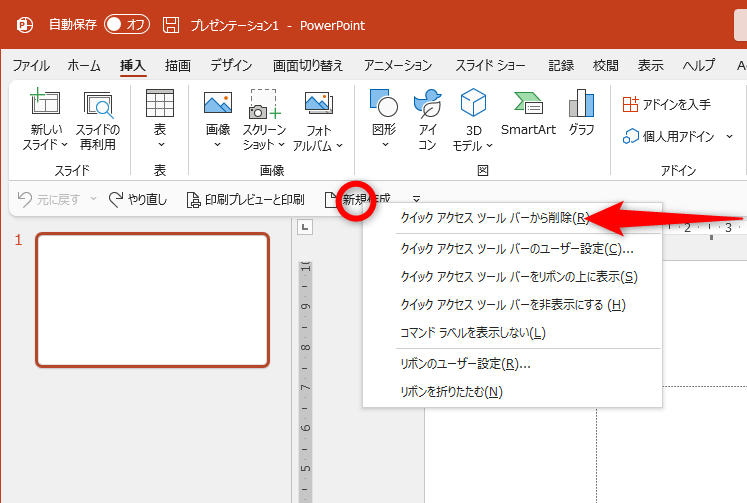This screenshot has width=747, height=503.
Task: Open the Quick Access Toolbar customize arrow
Action: click(416, 199)
